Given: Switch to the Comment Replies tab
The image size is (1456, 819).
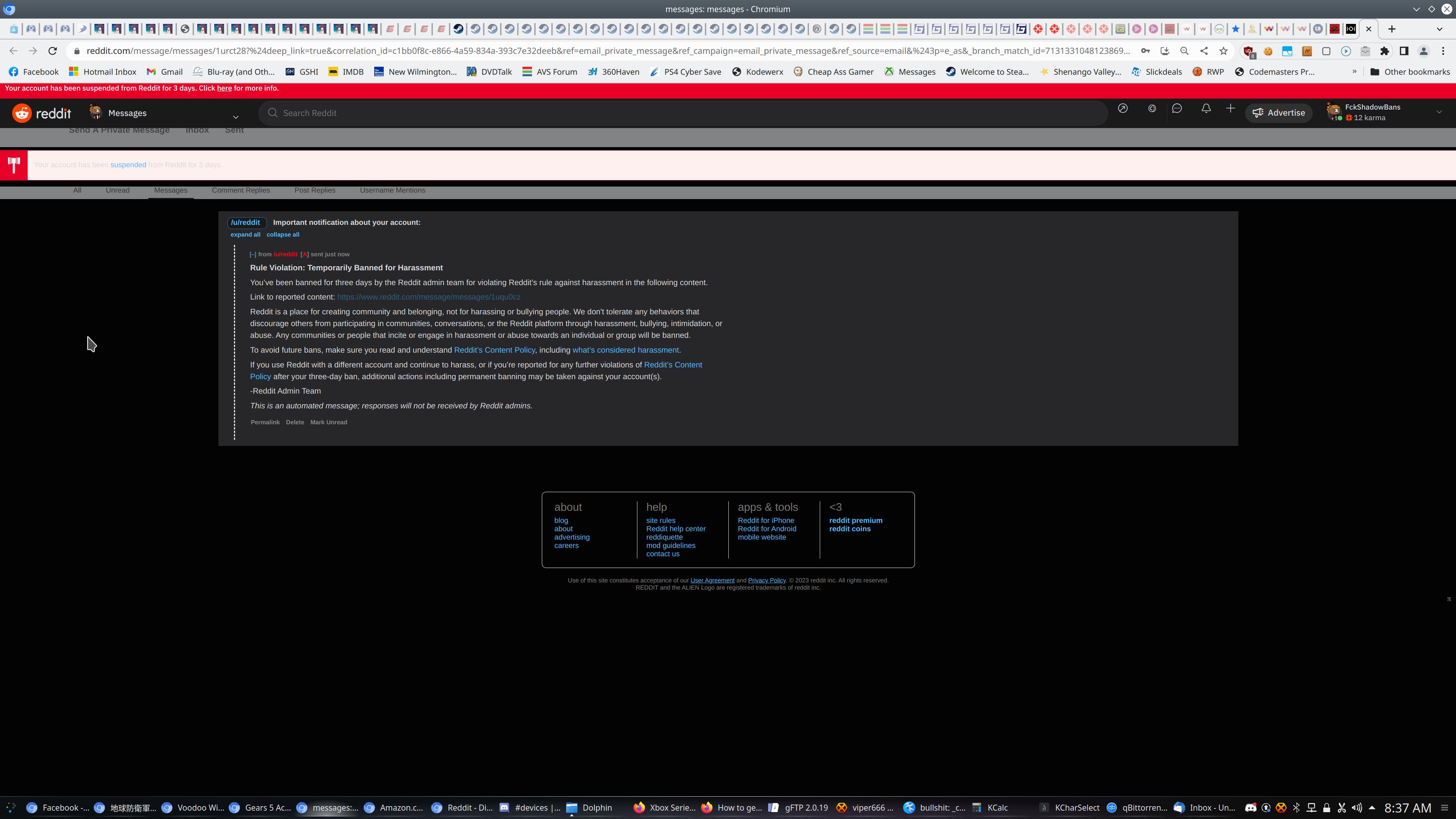Looking at the screenshot, I should coord(241,190).
